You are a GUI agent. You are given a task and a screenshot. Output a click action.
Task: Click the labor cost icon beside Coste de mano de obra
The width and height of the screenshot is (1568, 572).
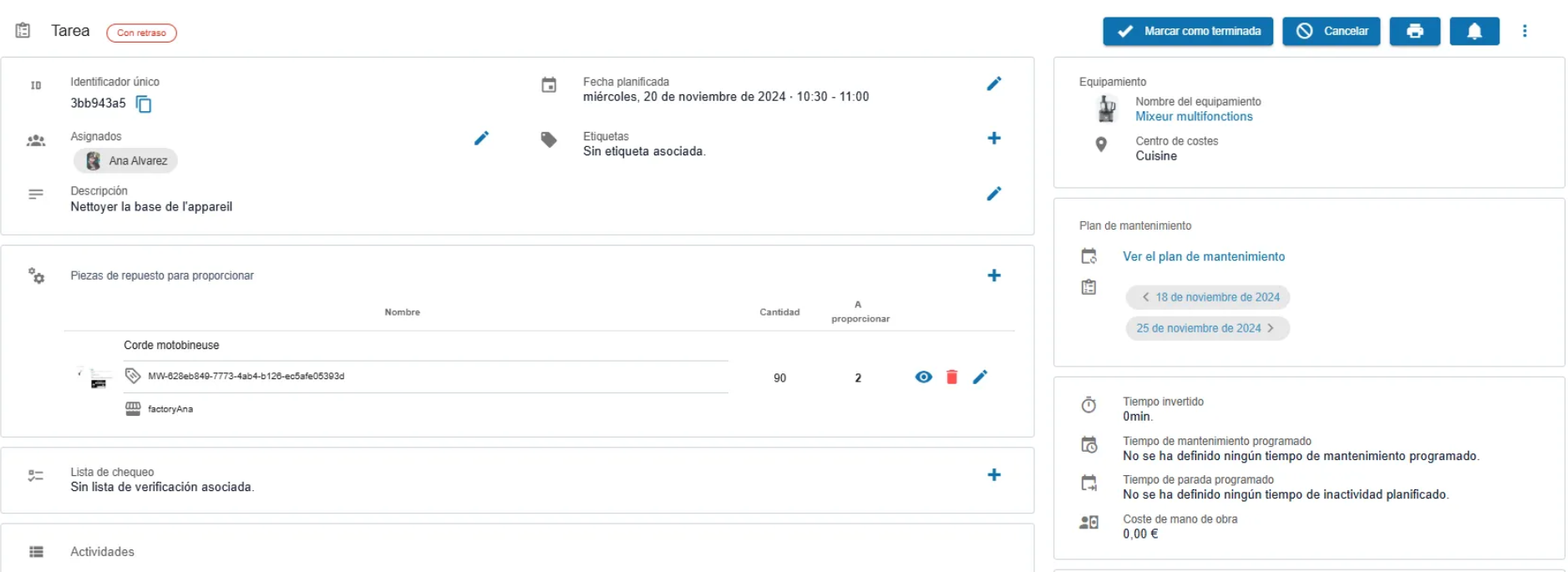point(1088,523)
